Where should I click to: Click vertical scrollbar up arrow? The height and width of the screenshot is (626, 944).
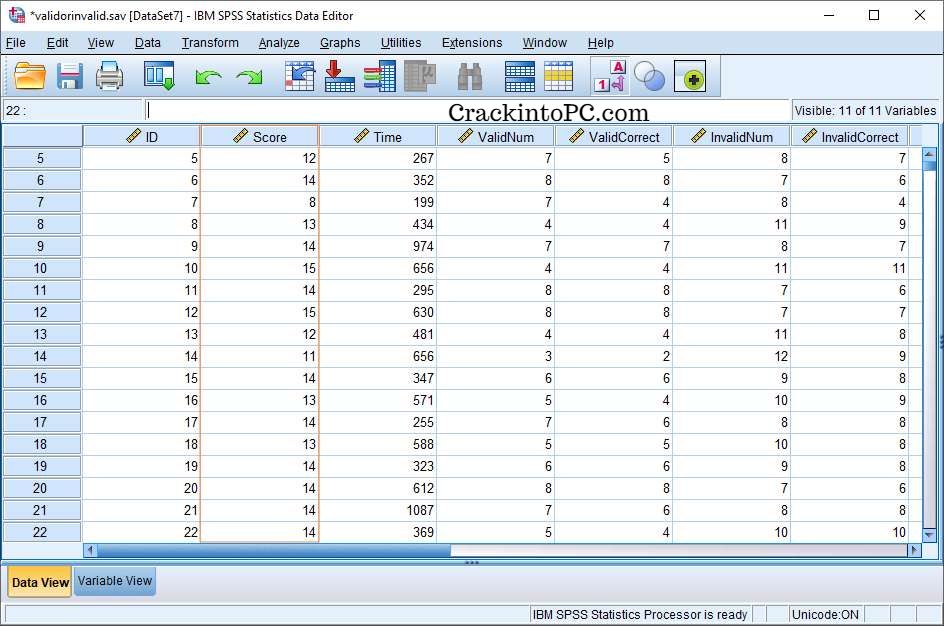click(929, 155)
